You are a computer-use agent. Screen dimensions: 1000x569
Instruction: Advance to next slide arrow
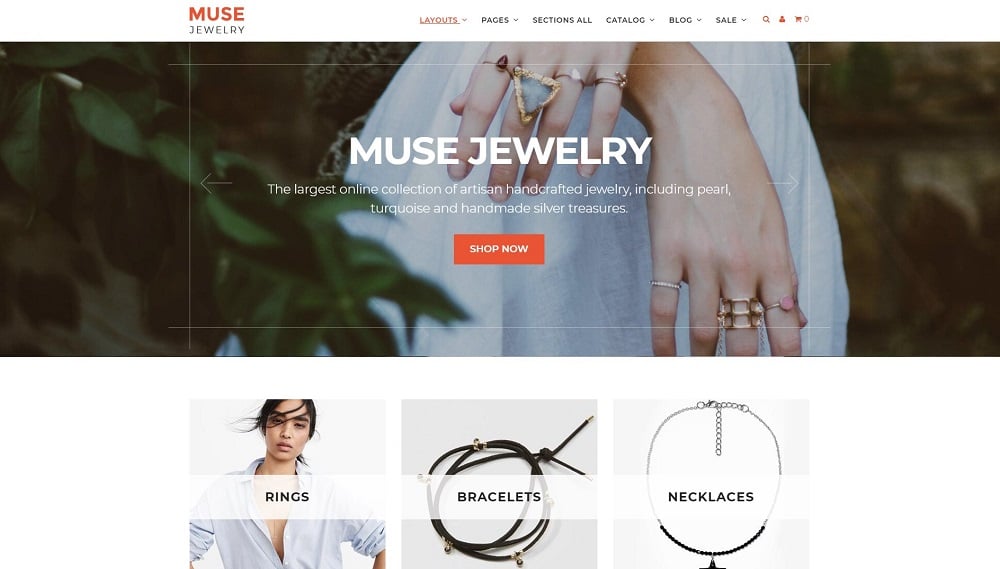click(783, 183)
